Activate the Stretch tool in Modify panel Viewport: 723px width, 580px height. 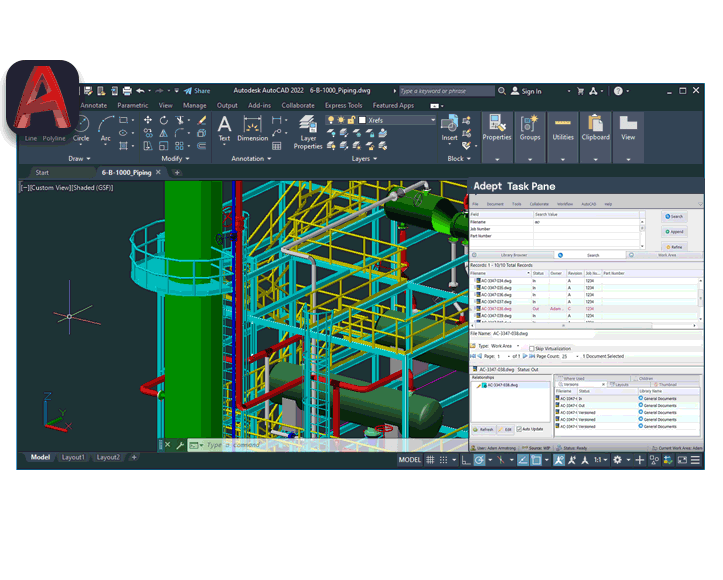pos(148,146)
